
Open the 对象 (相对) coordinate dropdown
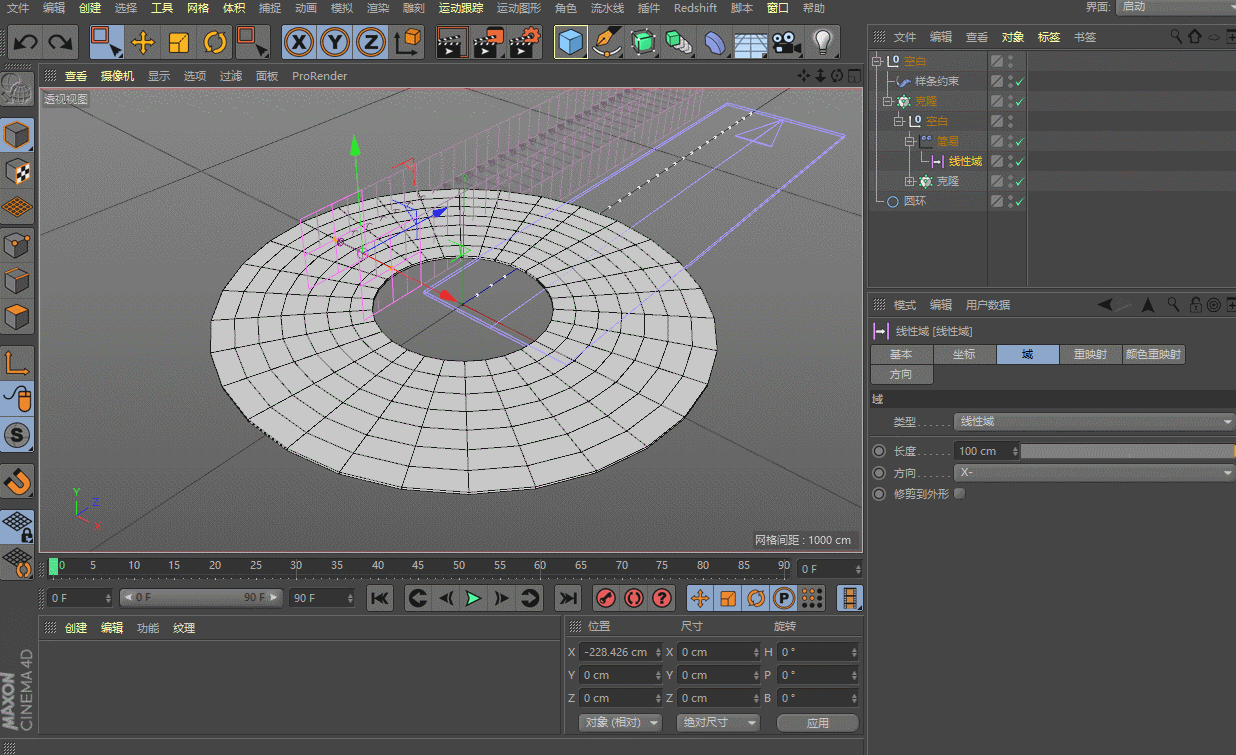tap(621, 722)
